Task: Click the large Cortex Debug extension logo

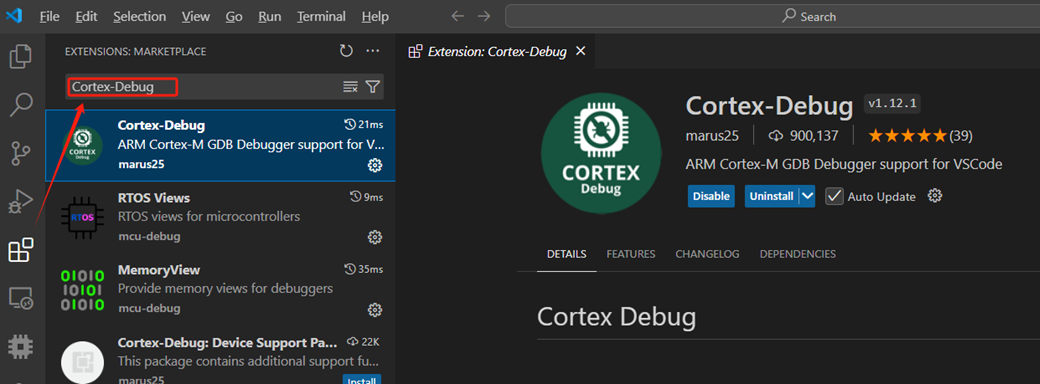Action: click(601, 153)
